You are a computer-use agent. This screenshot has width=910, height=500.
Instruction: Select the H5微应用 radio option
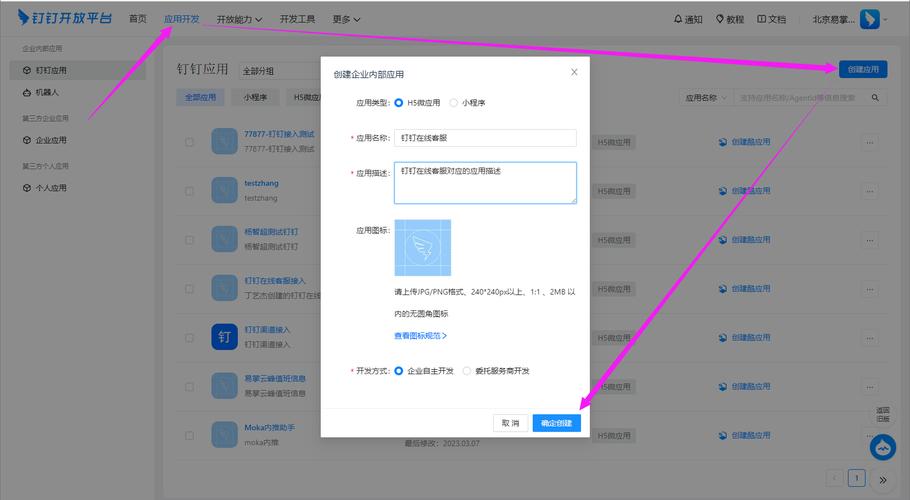(399, 103)
